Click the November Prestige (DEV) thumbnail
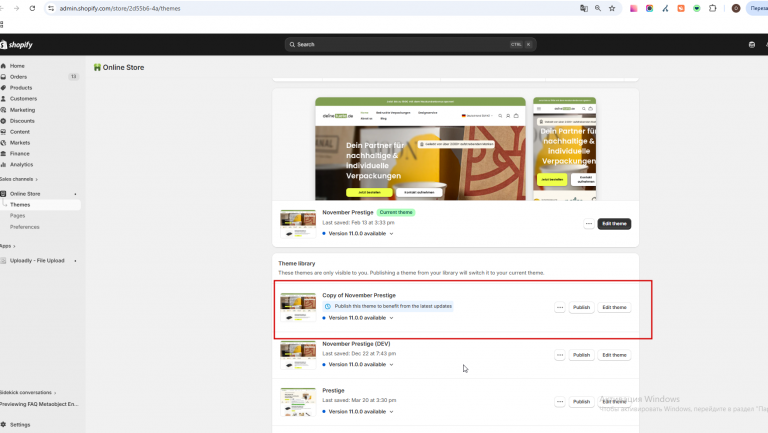Viewport: 768px width, 433px height. [x=298, y=355]
